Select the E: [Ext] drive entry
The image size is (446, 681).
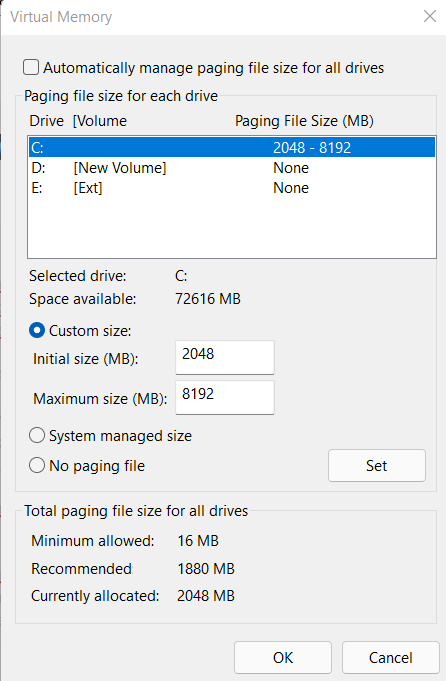tap(232, 188)
